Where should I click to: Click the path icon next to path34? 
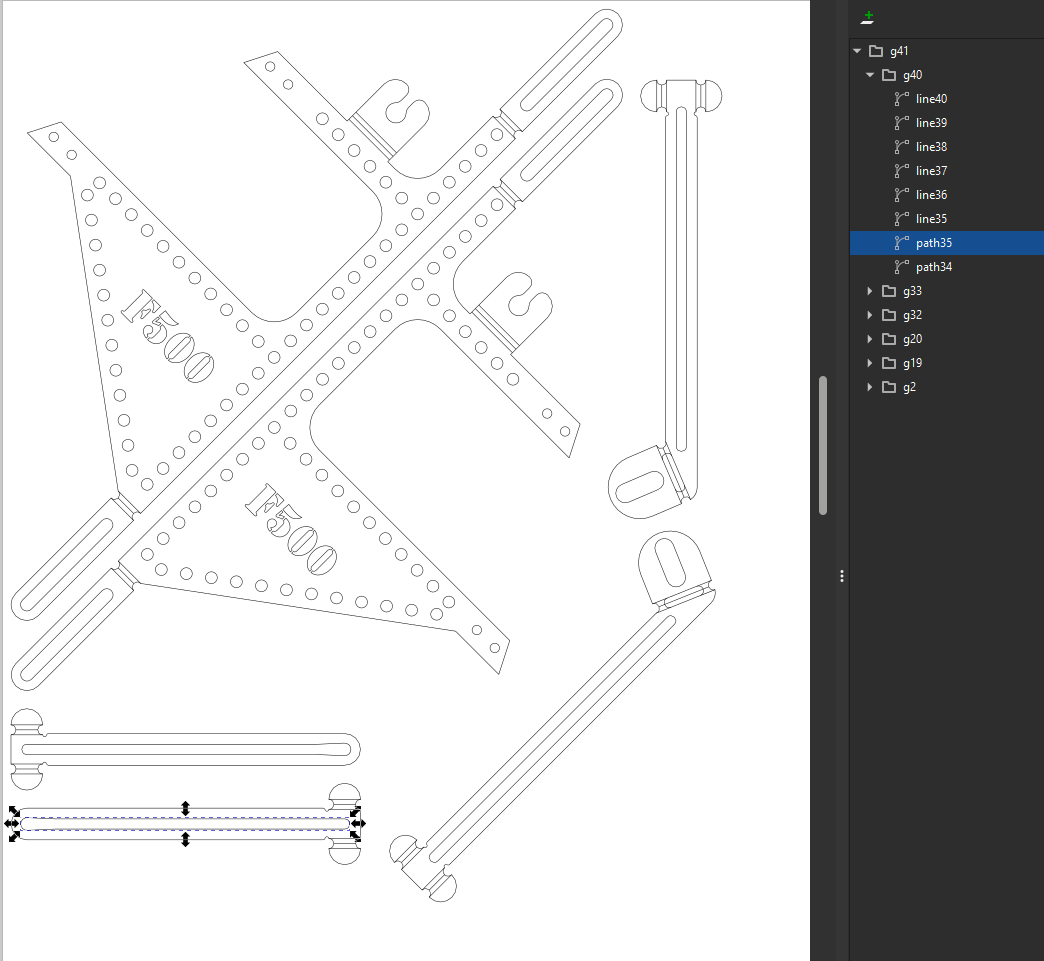(x=901, y=267)
